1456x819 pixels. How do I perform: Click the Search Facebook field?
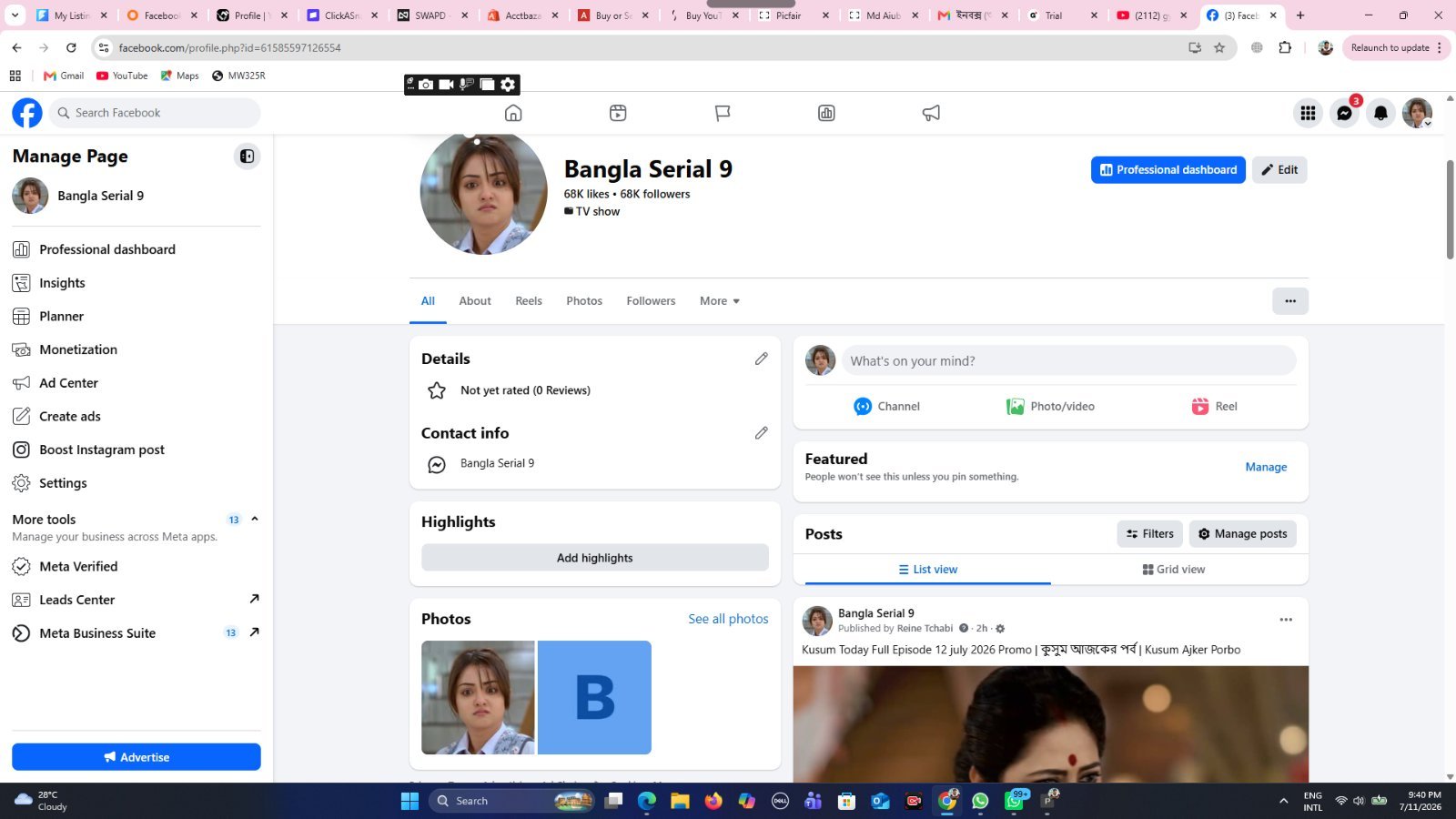coord(155,113)
